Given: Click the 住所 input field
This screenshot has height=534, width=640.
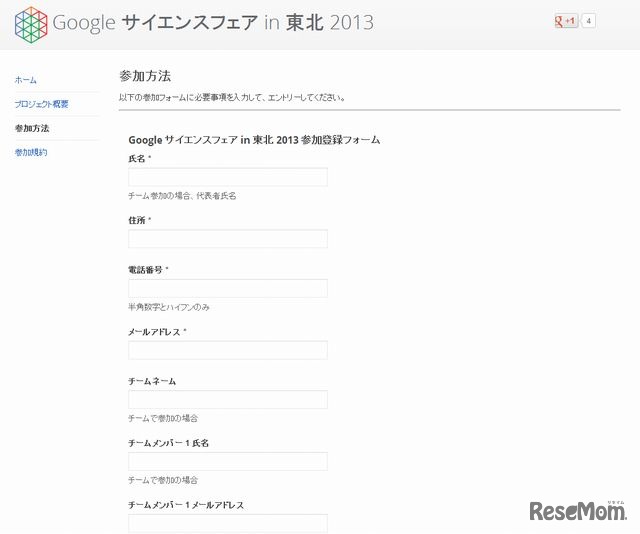Looking at the screenshot, I should (x=228, y=238).
